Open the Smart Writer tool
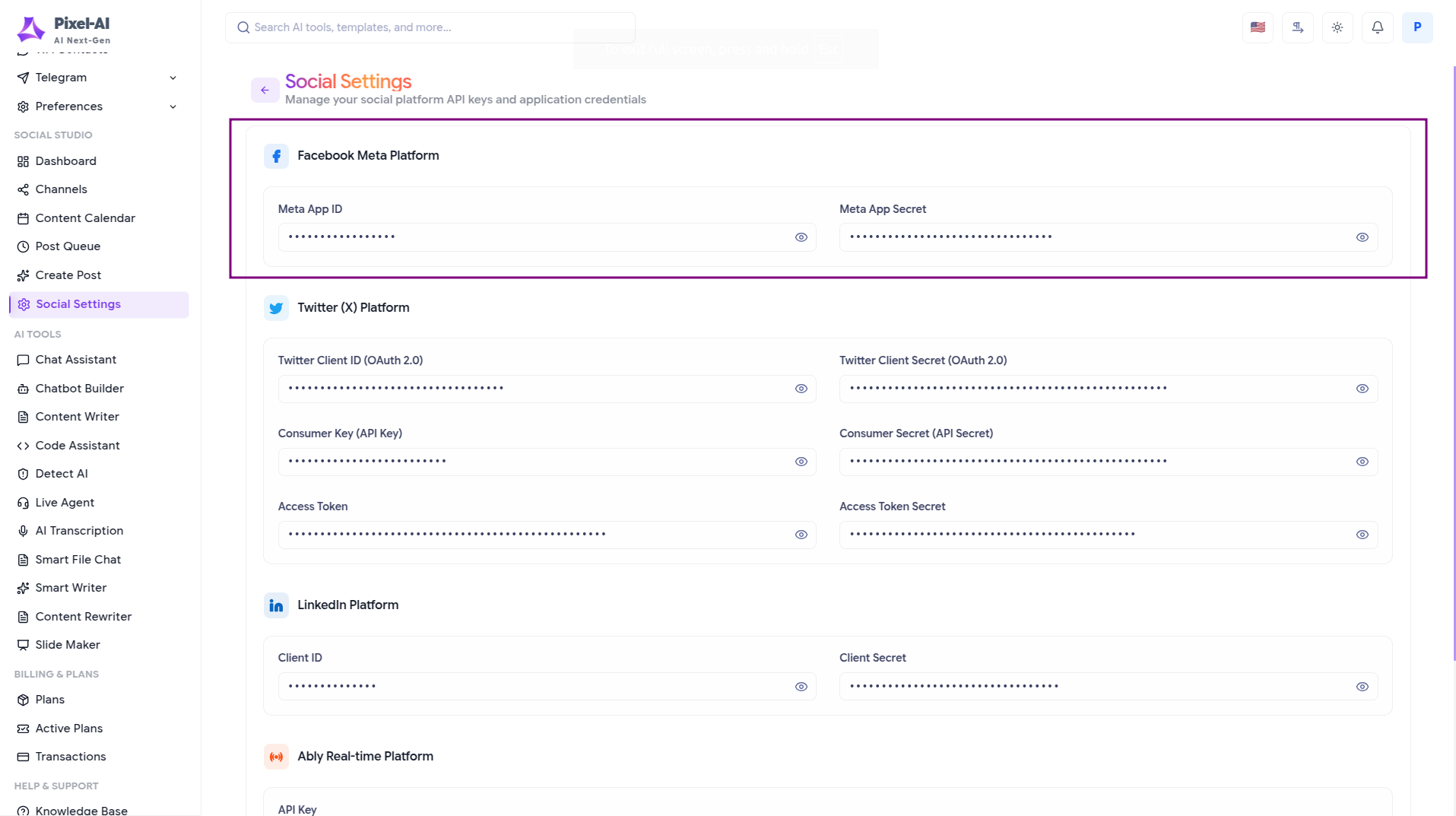The image size is (1456, 816). click(x=99, y=588)
